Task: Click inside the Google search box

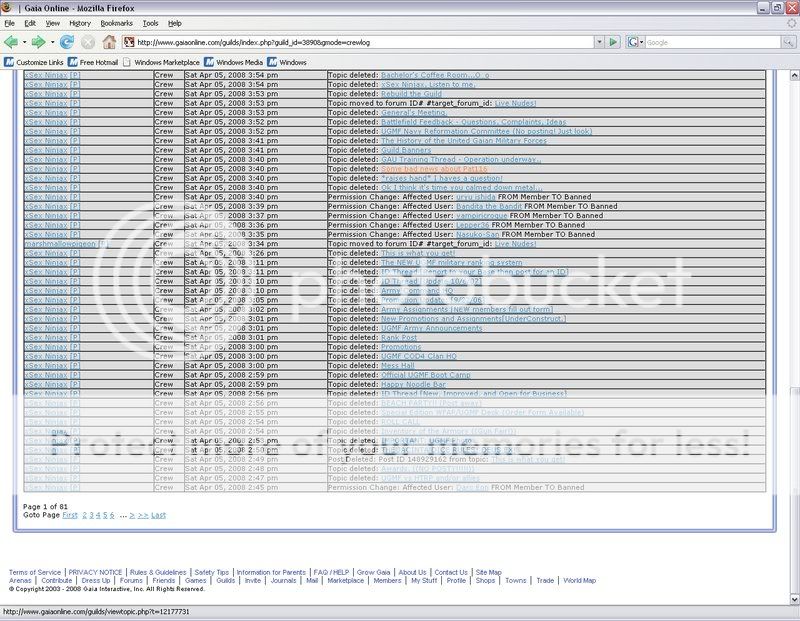Action: point(700,42)
